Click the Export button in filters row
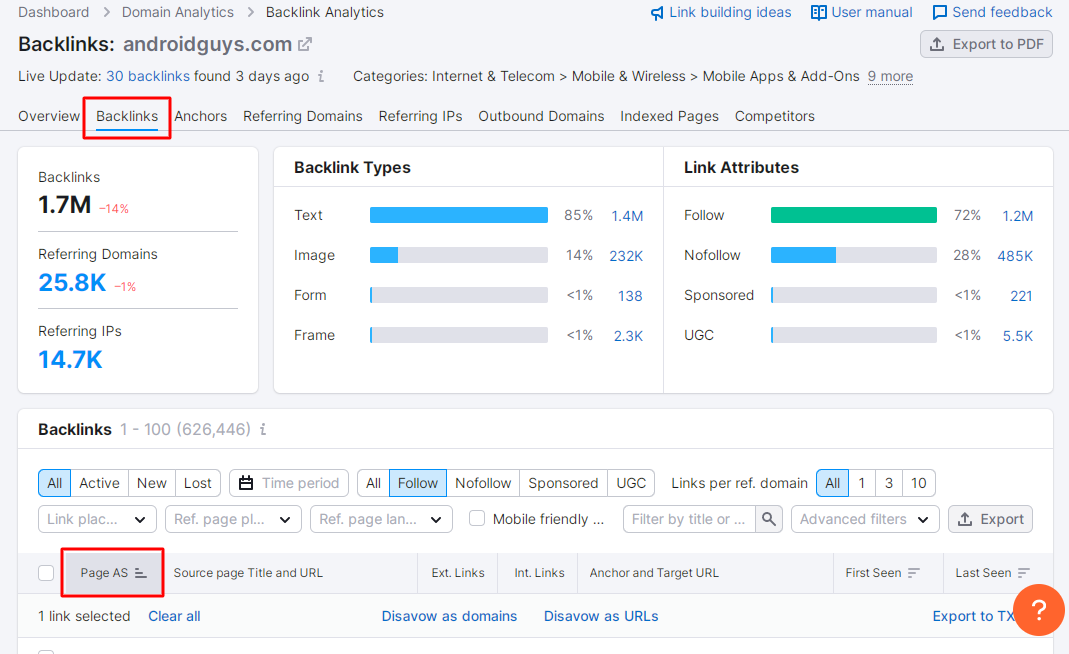The width and height of the screenshot is (1069, 654). [991, 519]
